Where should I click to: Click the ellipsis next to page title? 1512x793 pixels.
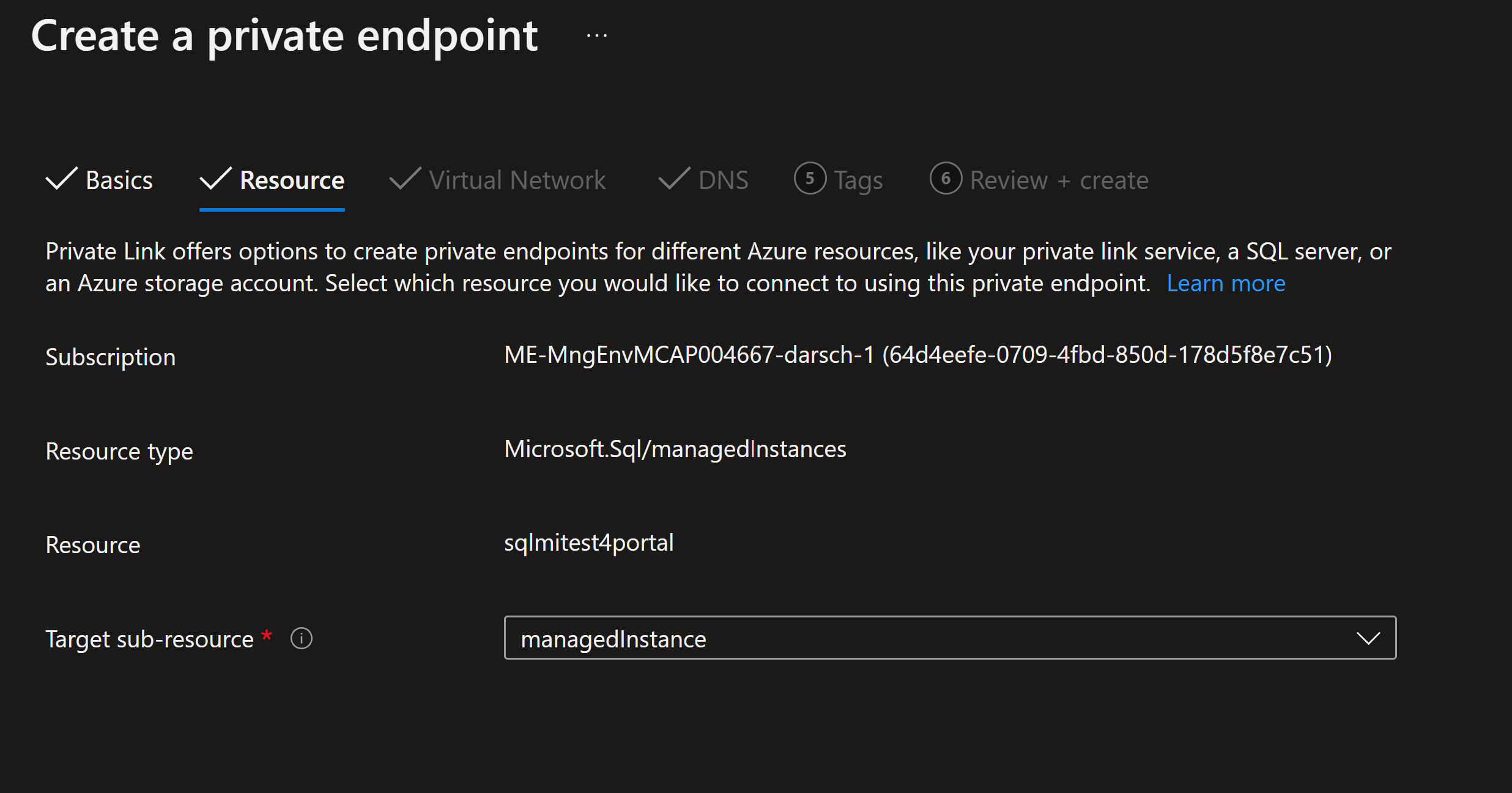click(596, 36)
